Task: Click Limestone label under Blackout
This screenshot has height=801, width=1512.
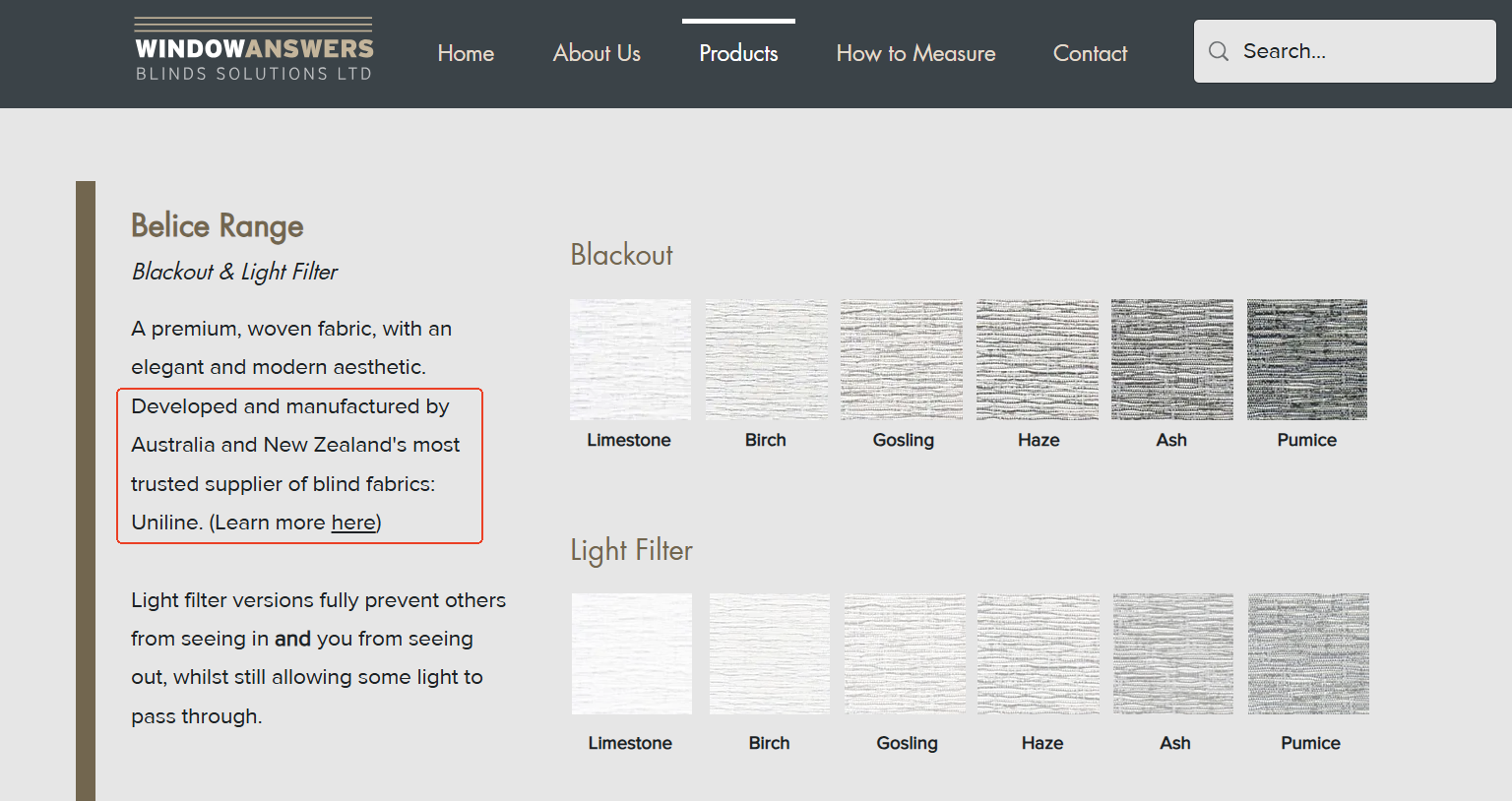Action: (x=629, y=440)
